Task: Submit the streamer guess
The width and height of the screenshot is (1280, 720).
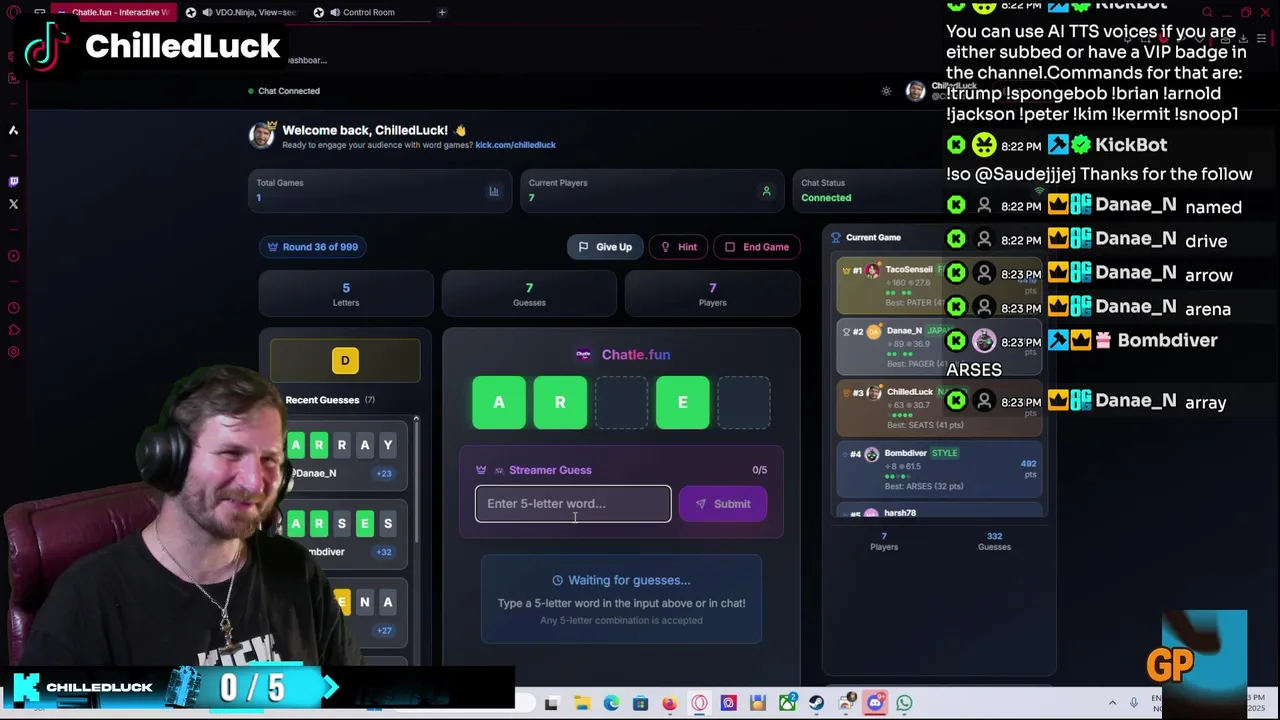Action: pos(722,504)
